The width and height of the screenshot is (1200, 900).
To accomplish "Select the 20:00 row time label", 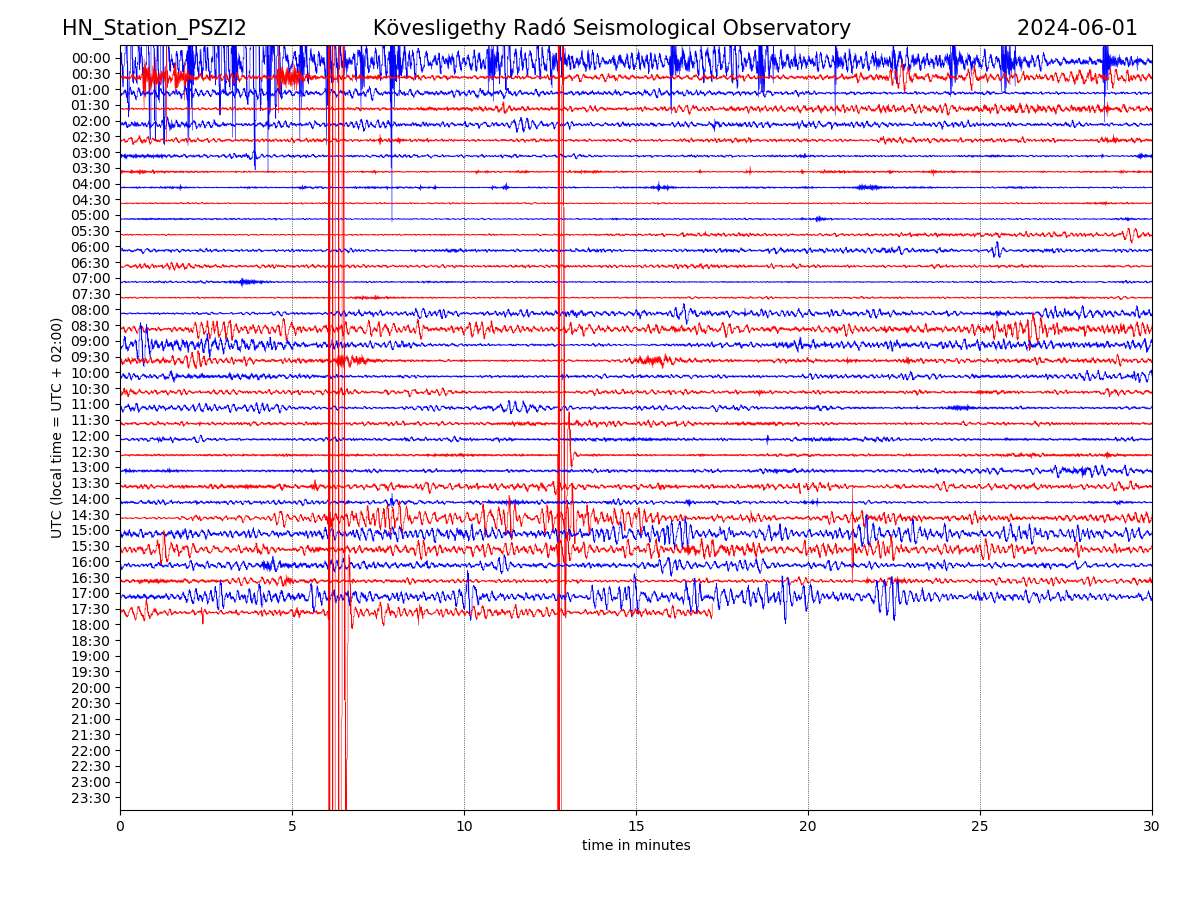I will pyautogui.click(x=90, y=688).
